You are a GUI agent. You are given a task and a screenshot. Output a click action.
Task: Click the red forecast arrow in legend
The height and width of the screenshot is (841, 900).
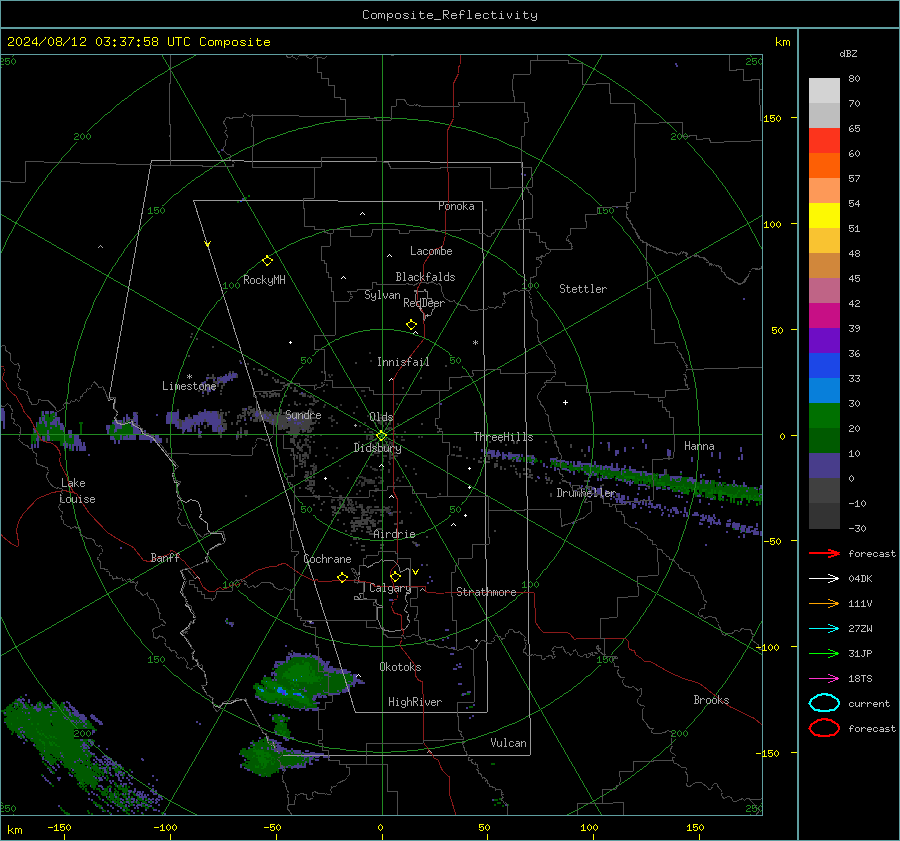coord(824,553)
